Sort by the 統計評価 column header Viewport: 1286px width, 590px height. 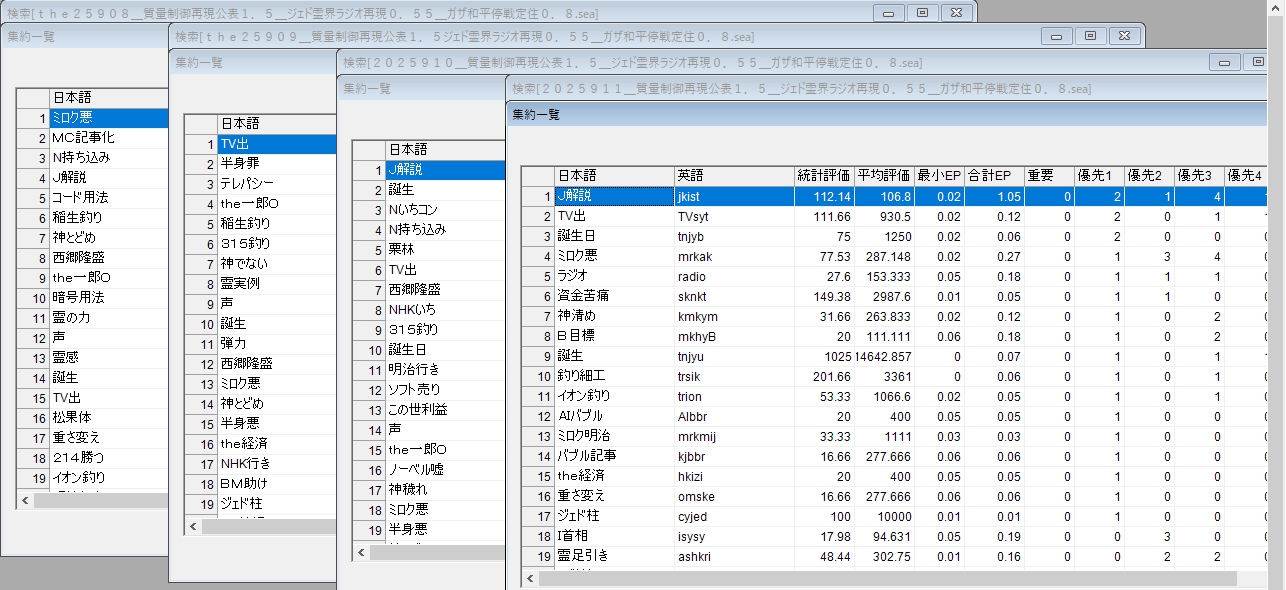point(824,175)
